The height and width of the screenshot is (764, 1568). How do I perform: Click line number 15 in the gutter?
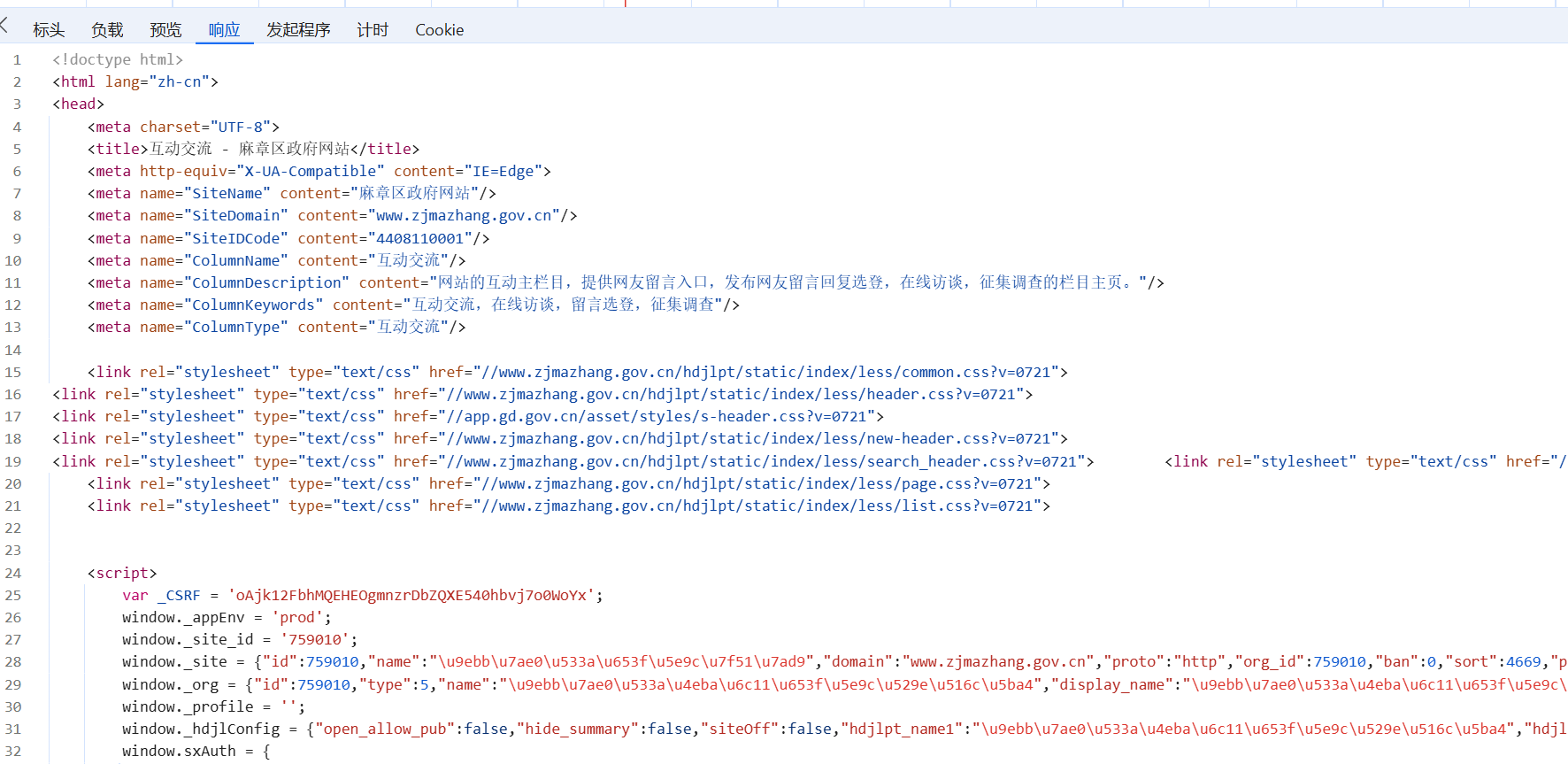[x=13, y=372]
